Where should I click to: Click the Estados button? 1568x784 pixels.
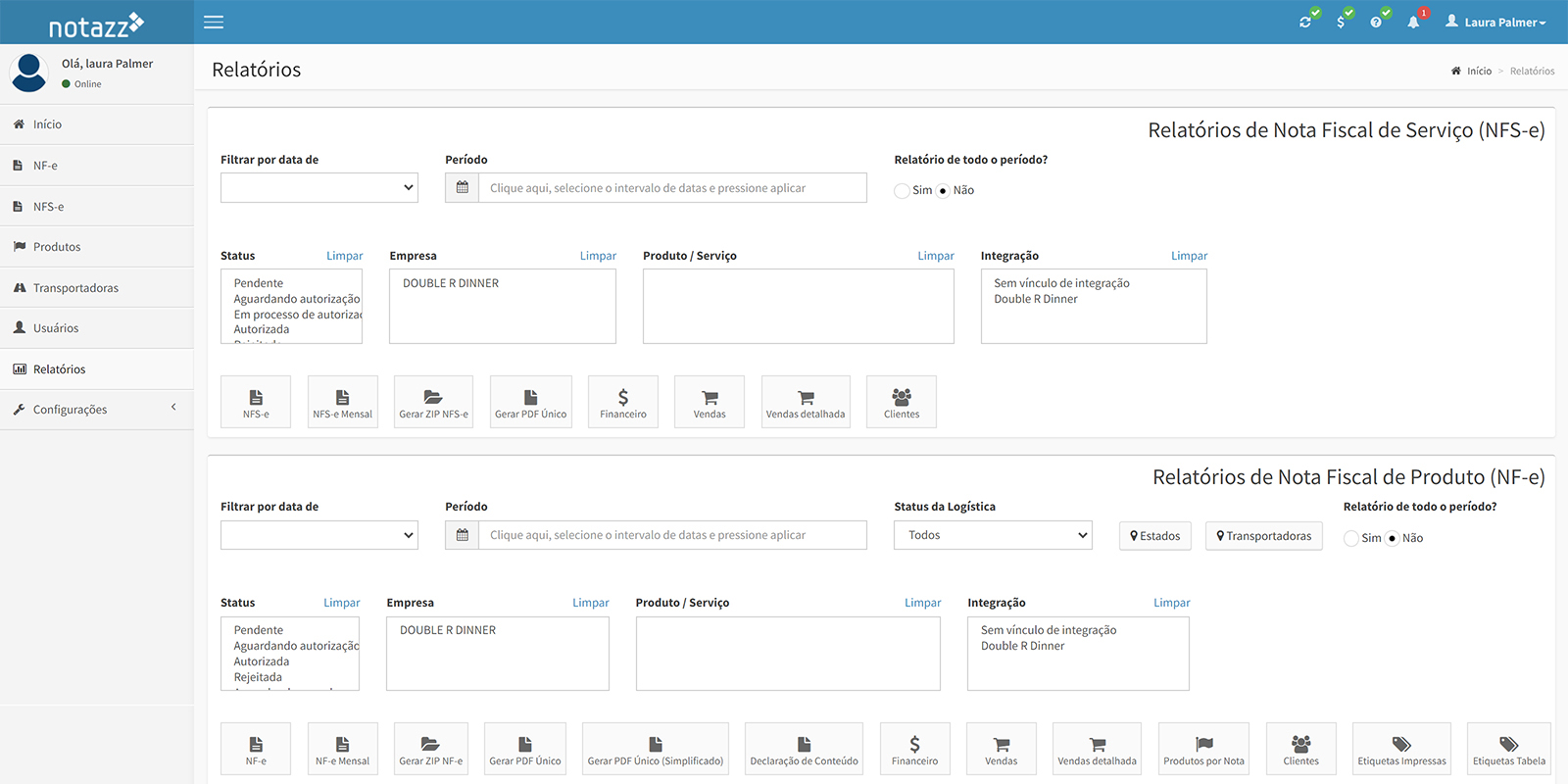pos(1155,536)
